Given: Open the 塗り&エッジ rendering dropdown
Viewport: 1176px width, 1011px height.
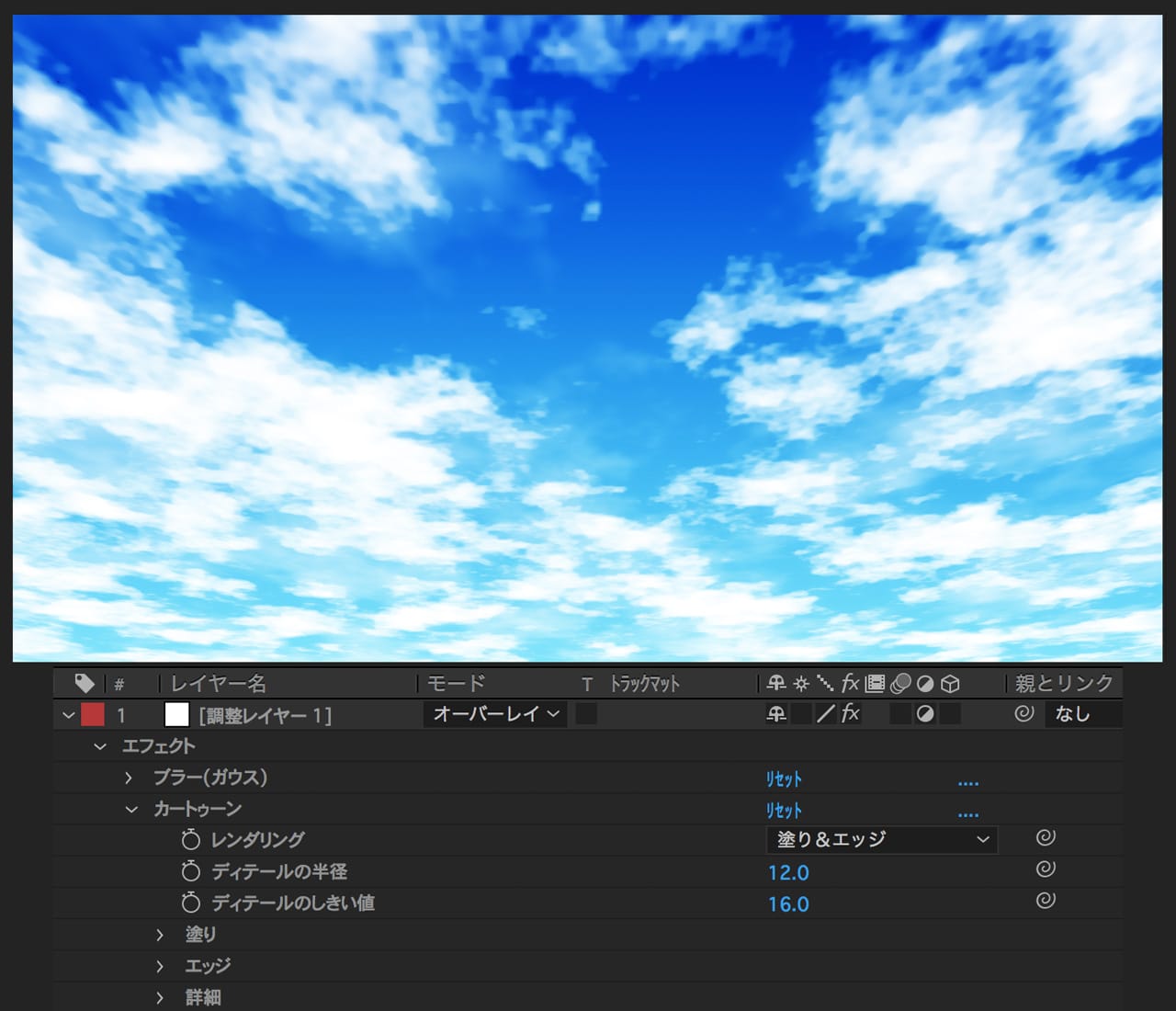Looking at the screenshot, I should [x=881, y=839].
